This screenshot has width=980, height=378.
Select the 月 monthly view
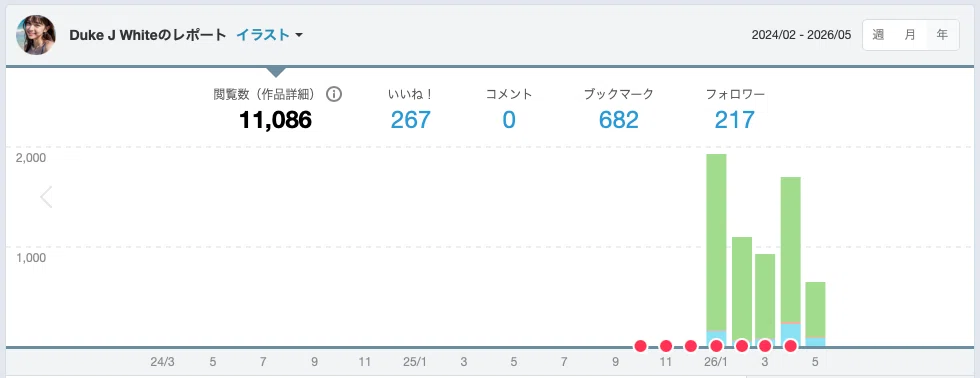pos(911,35)
